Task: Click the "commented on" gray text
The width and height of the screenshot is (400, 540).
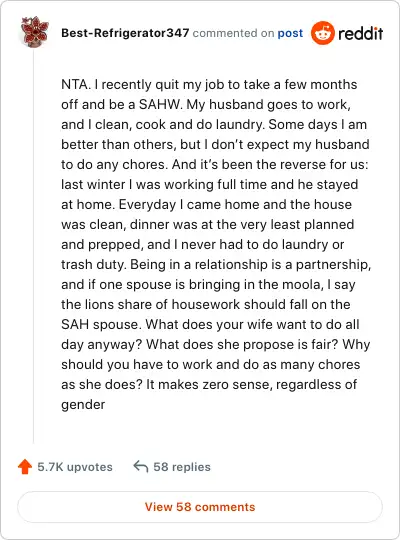Action: click(233, 33)
